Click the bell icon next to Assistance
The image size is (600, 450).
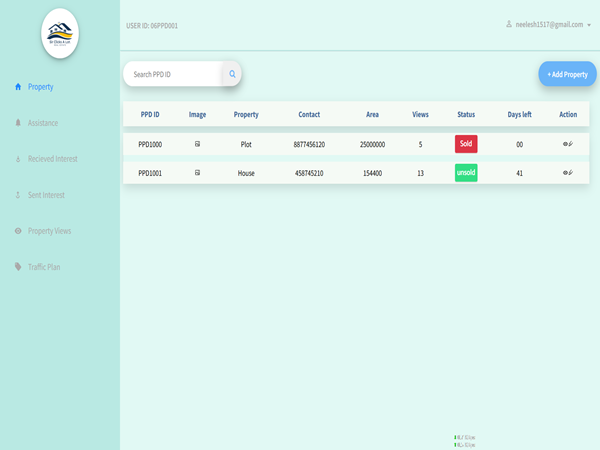[18, 123]
